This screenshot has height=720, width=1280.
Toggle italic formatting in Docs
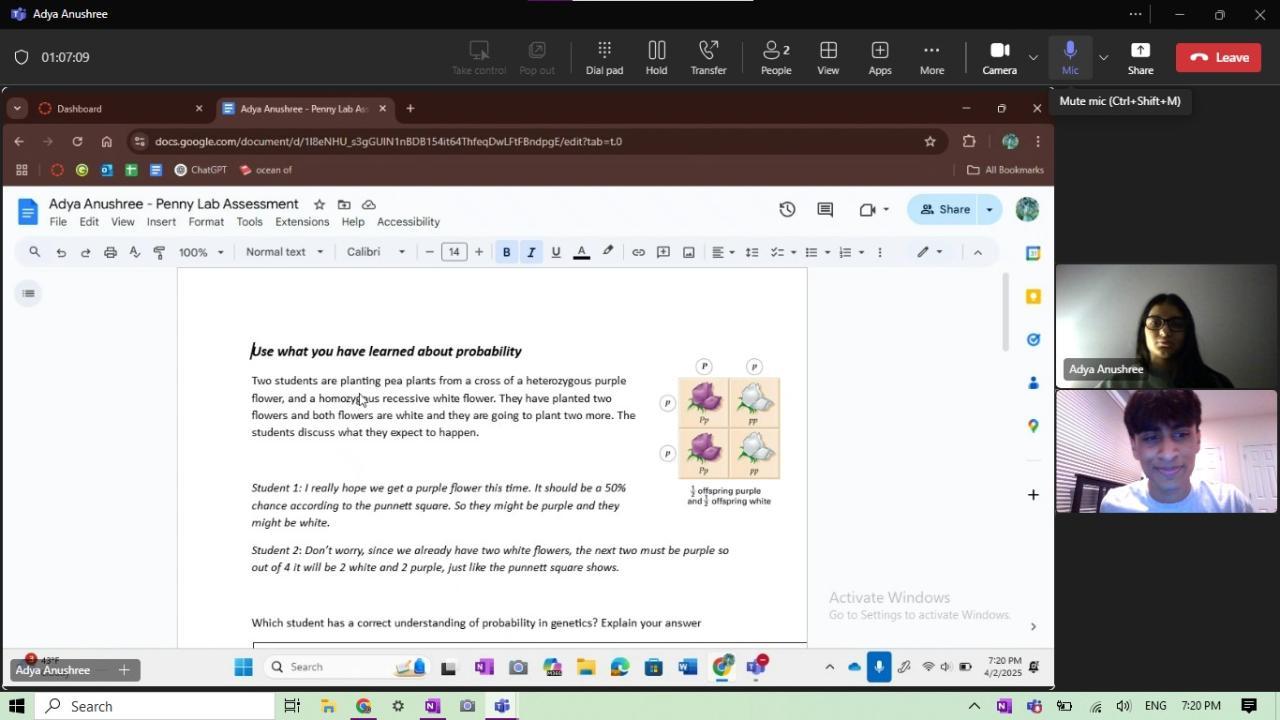[x=531, y=252]
